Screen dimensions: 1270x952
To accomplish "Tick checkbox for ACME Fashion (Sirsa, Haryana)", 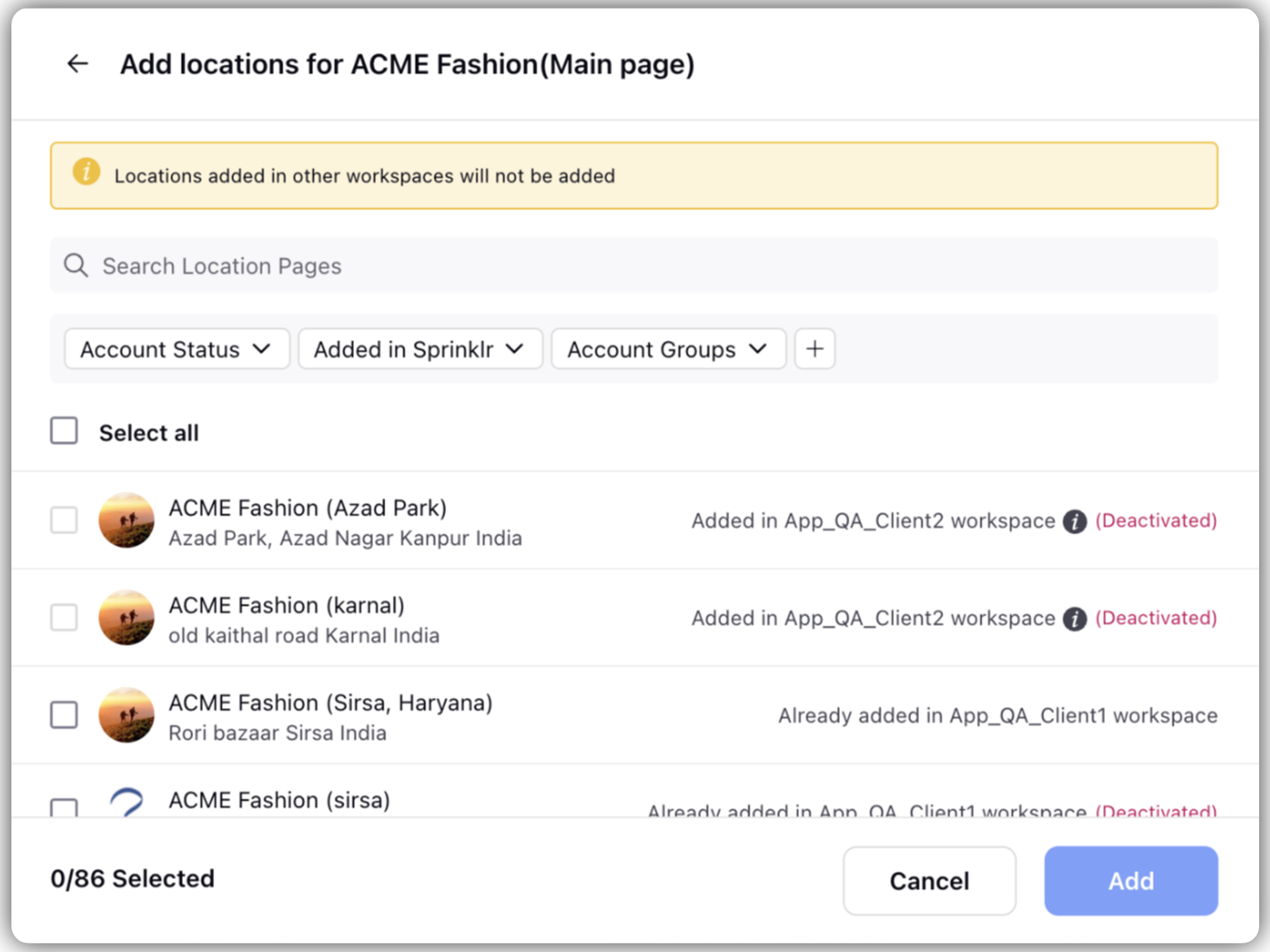I will tap(64, 715).
